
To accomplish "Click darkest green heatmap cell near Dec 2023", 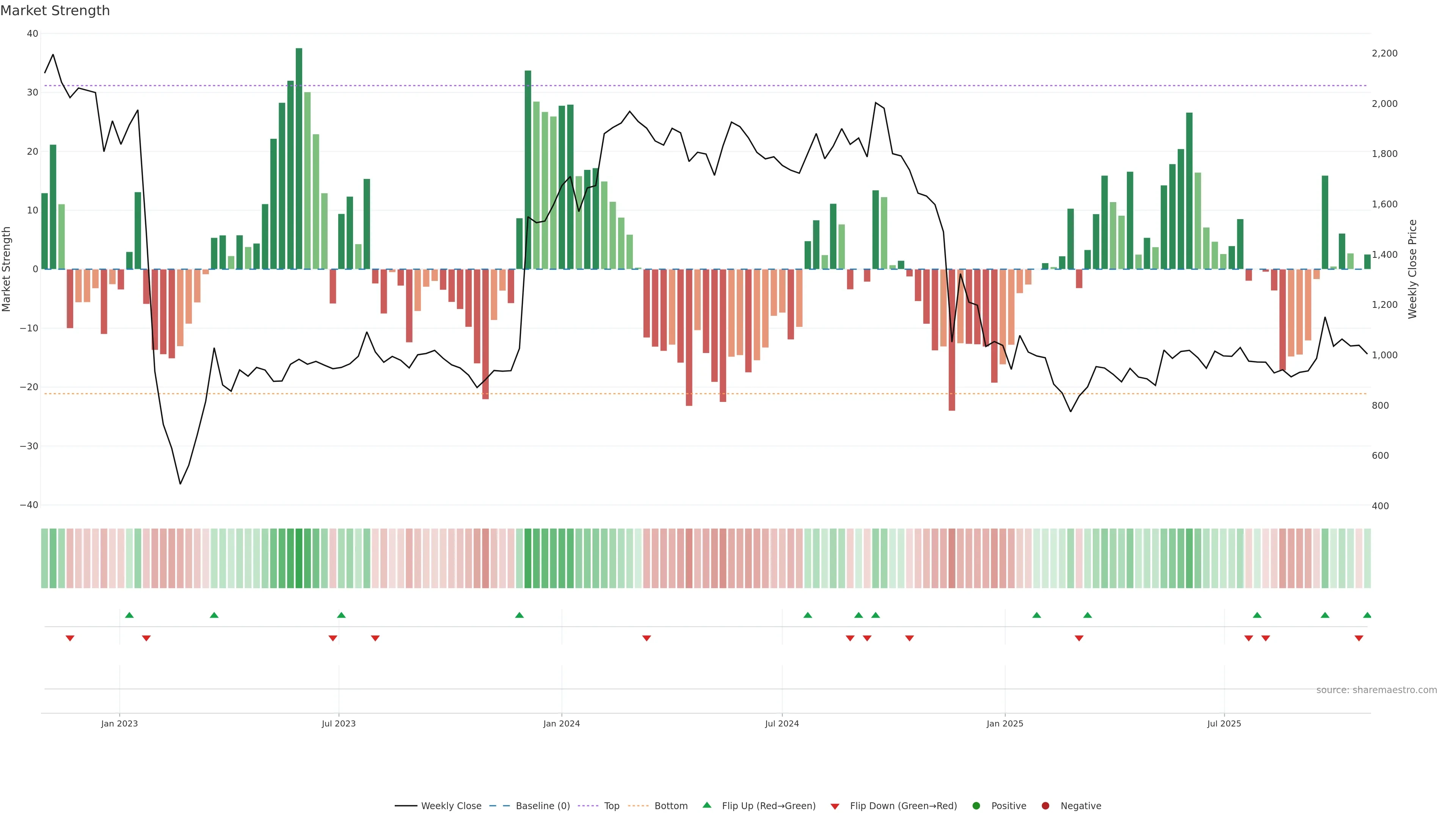I will click(x=528, y=559).
